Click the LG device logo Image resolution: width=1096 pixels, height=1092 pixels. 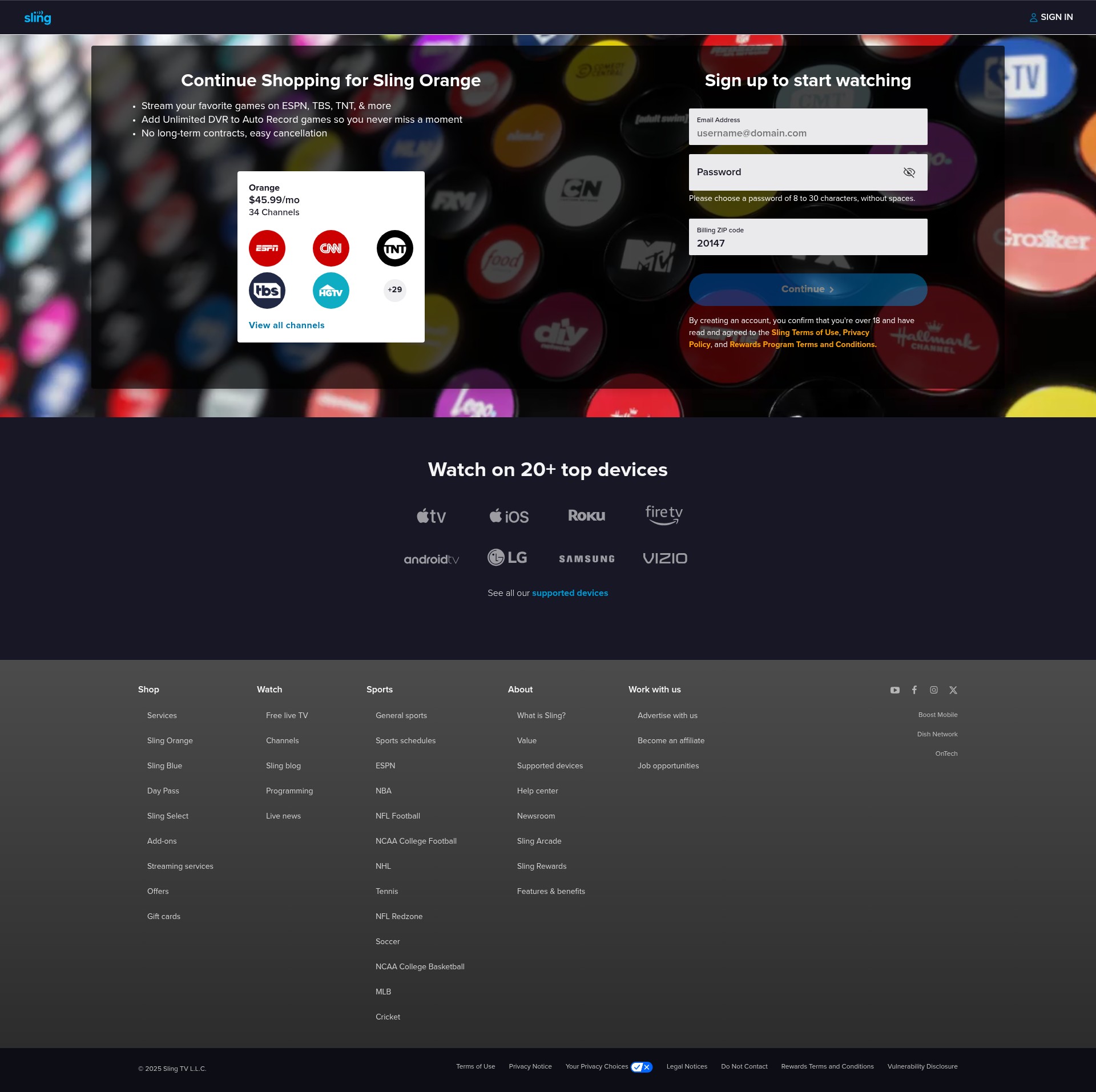point(507,557)
